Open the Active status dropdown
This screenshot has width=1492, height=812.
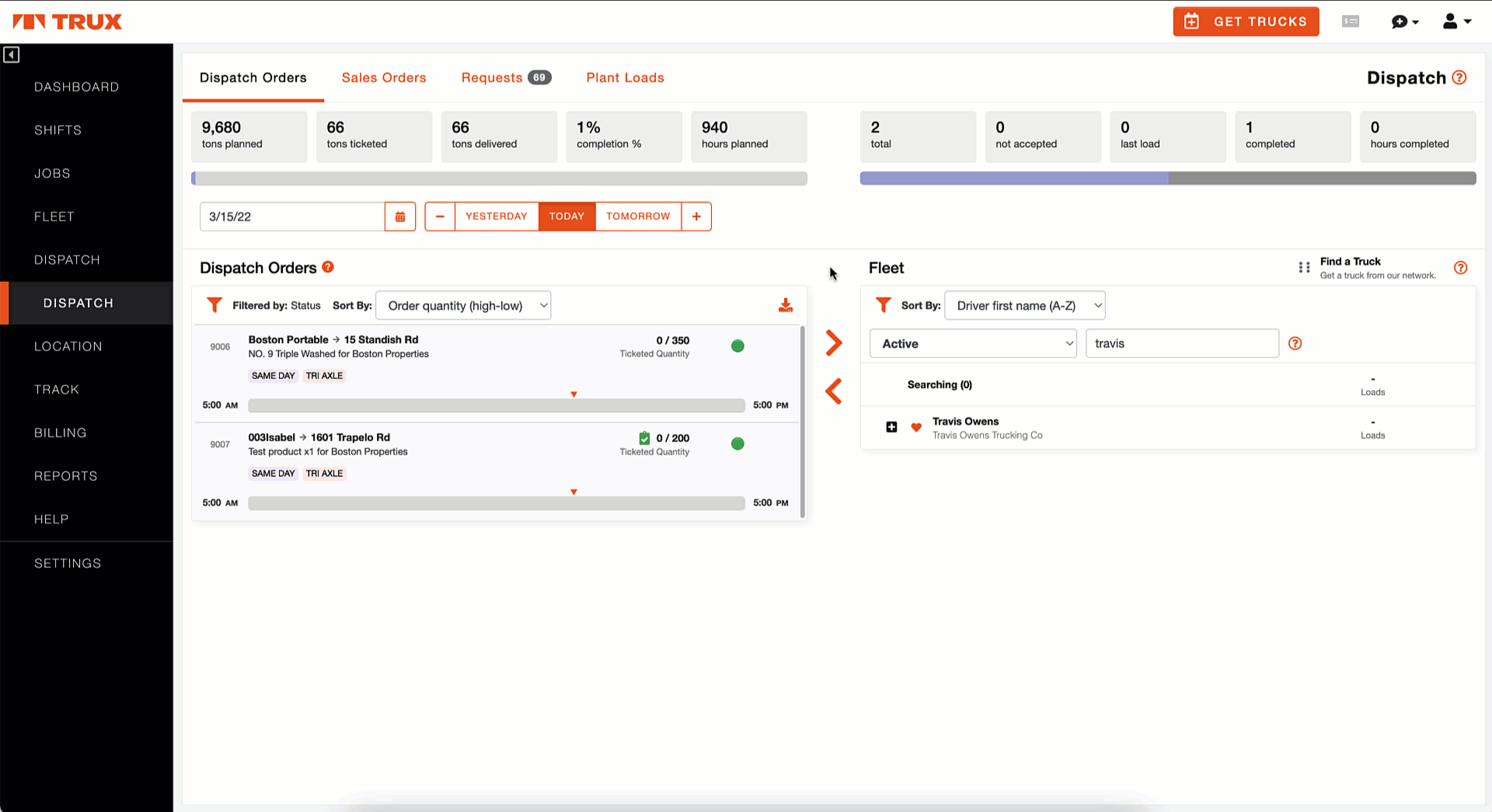973,343
